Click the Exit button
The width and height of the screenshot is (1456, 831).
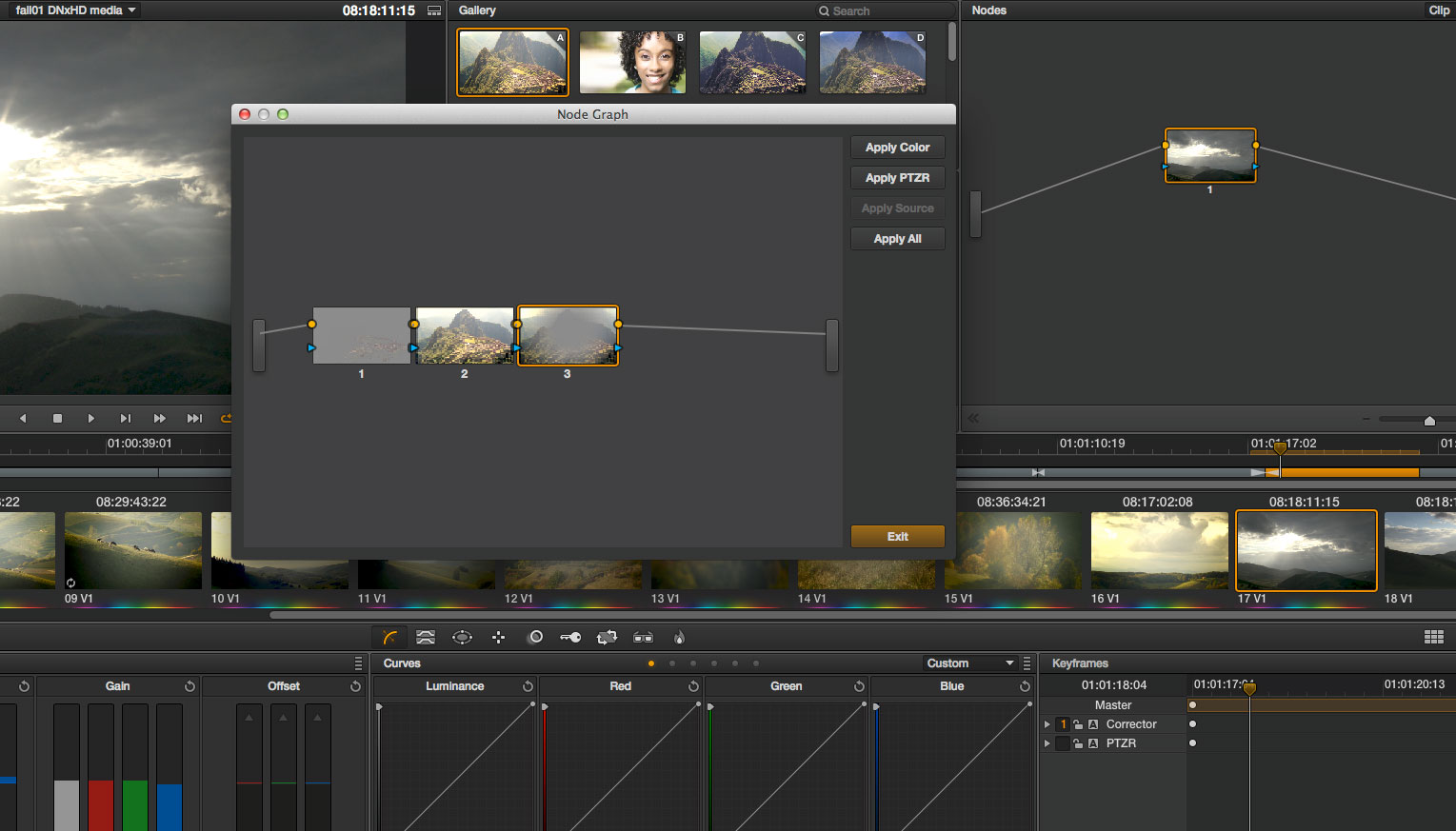pyautogui.click(x=897, y=537)
